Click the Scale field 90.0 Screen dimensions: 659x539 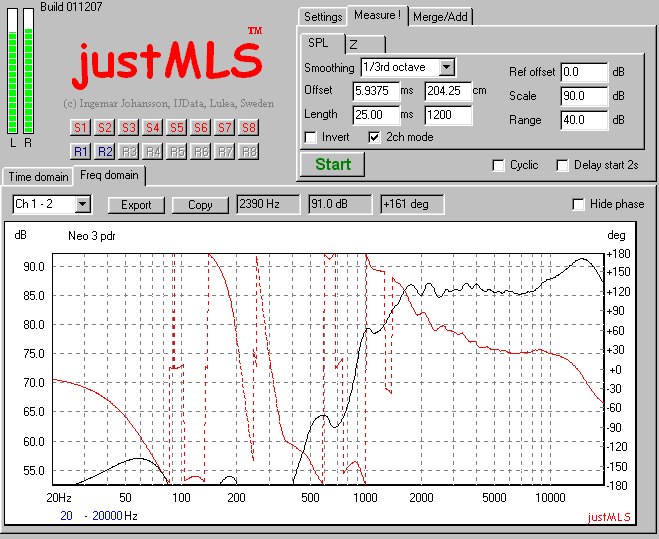coord(584,96)
